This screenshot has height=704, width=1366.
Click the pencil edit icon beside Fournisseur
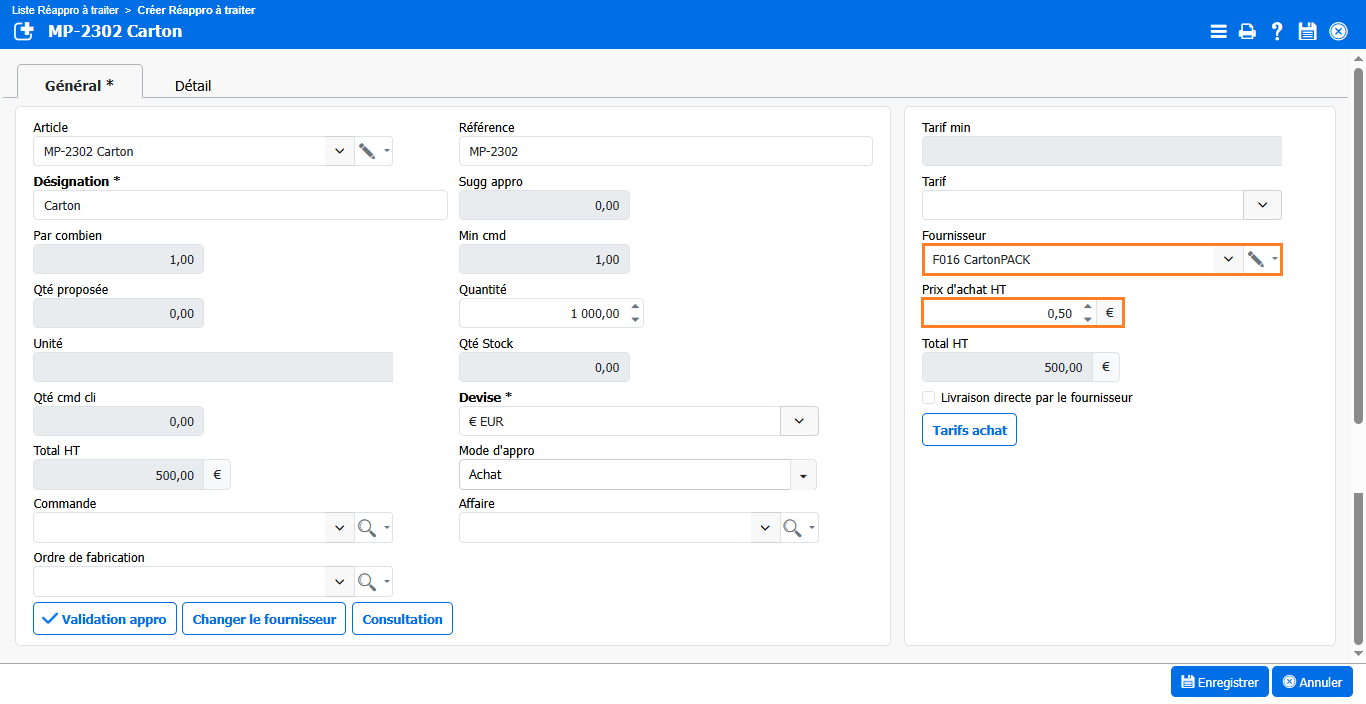tap(1256, 259)
